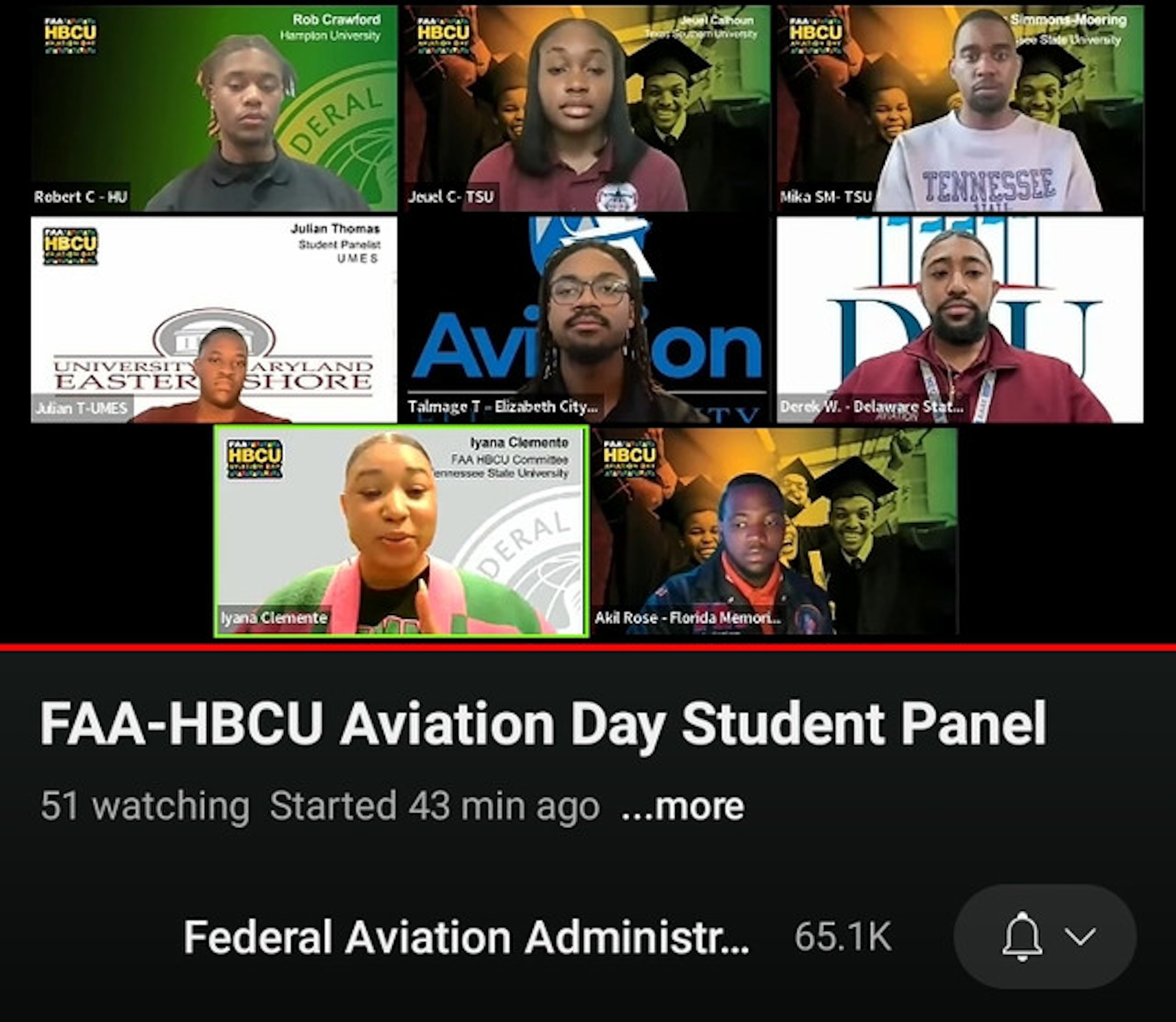Click the HBCU logo in Rob Crawford's tile
1176x1022 pixels.
(x=71, y=35)
